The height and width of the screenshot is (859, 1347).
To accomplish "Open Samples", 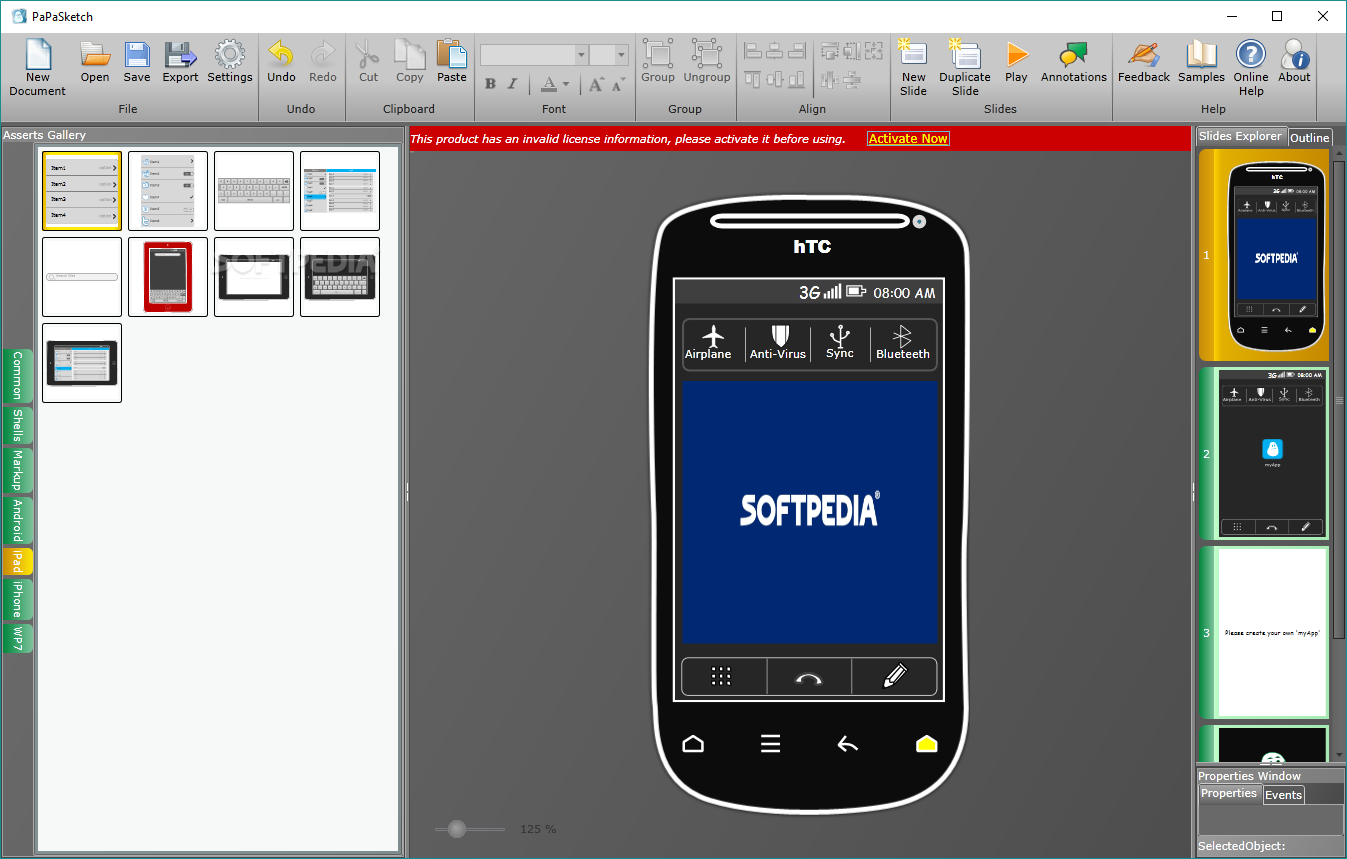I will click(1201, 62).
